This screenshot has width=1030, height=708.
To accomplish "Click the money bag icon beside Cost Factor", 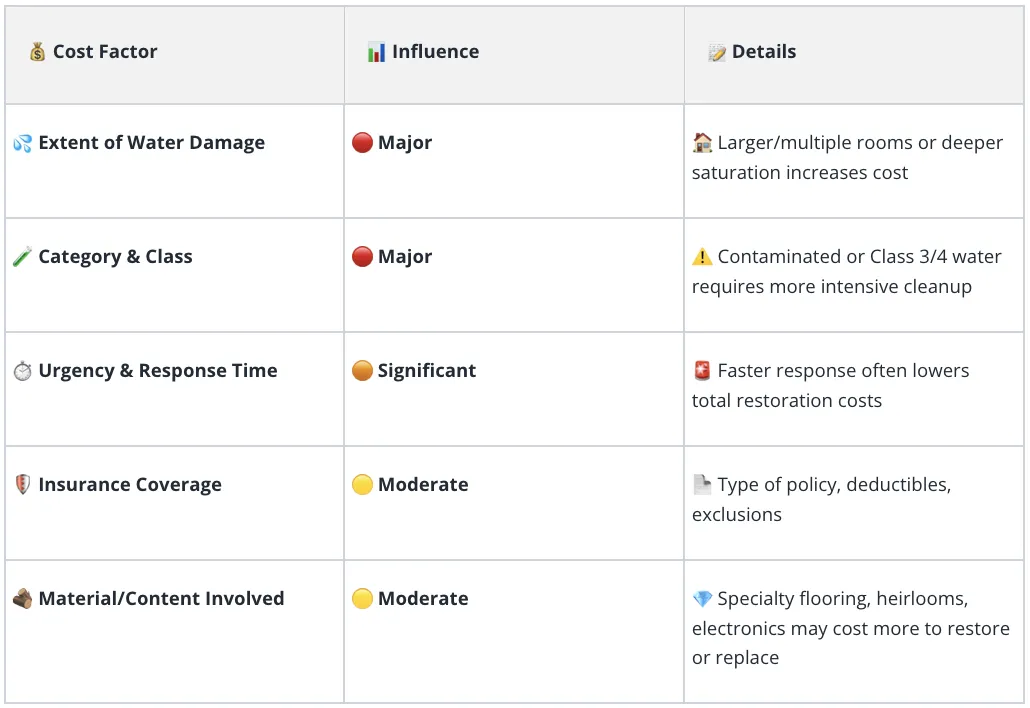I will (37, 52).
